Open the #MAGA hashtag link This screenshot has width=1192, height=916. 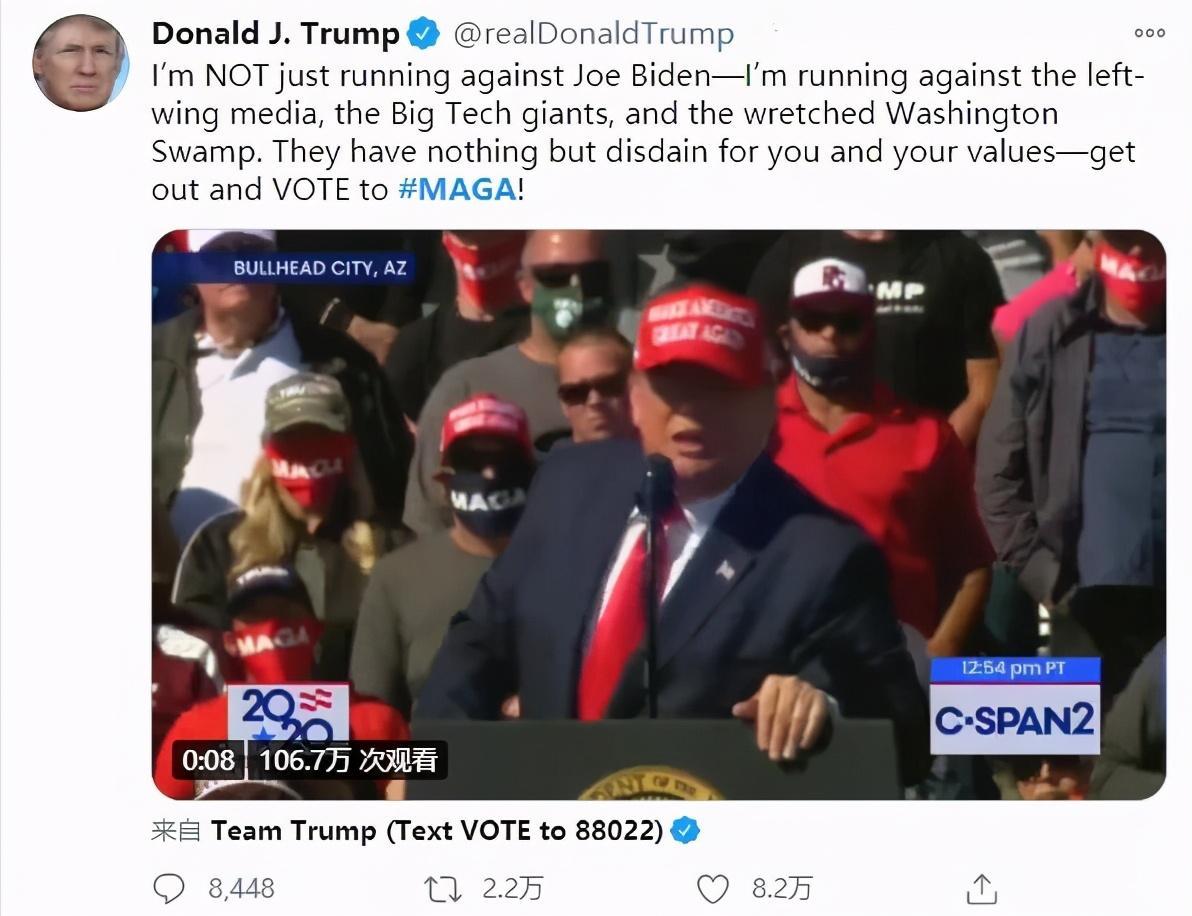coord(457,189)
